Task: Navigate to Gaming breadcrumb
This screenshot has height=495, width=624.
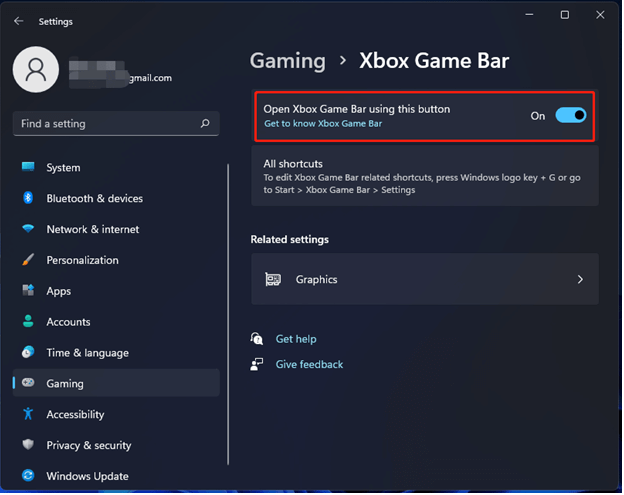Action: [x=287, y=61]
